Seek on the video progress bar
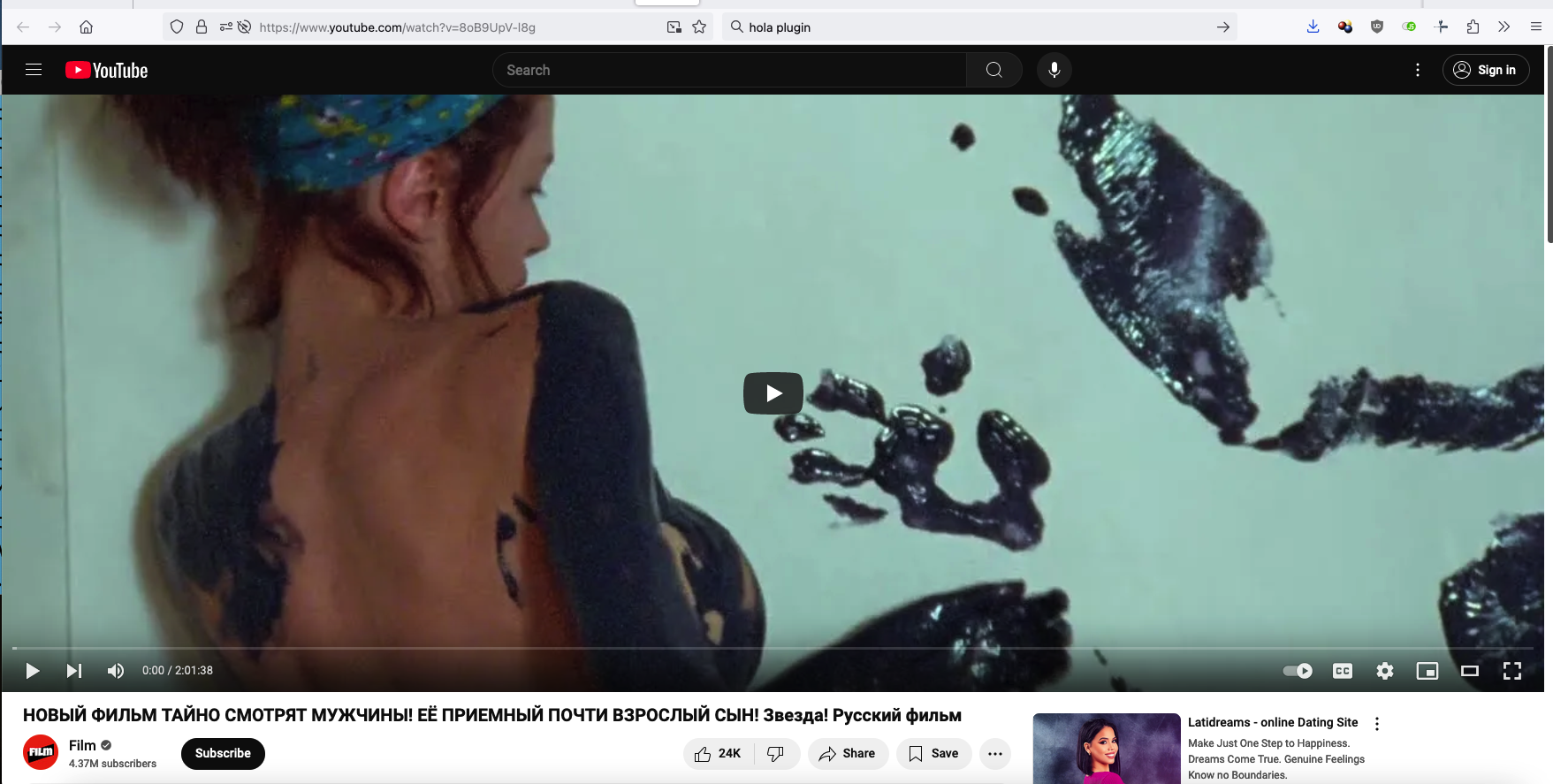 click(773, 648)
